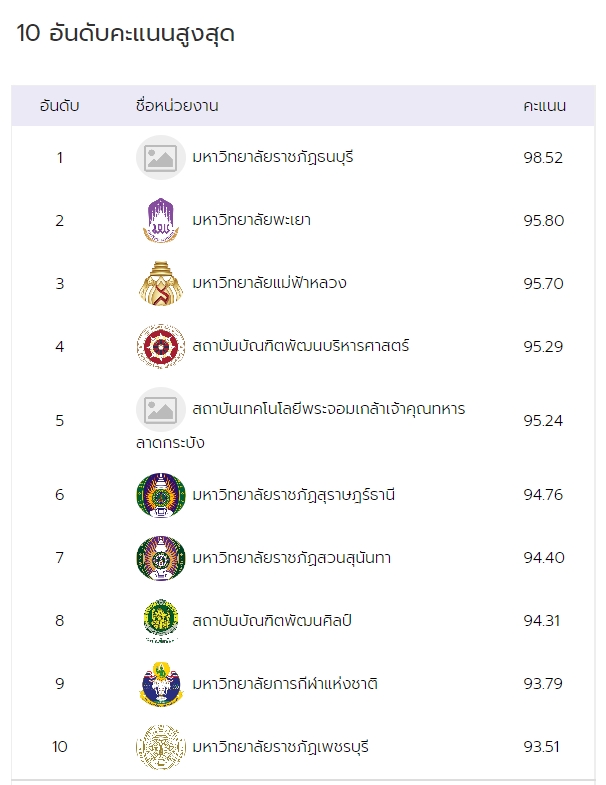Click the red circular NIDA emblem

[x=161, y=346]
